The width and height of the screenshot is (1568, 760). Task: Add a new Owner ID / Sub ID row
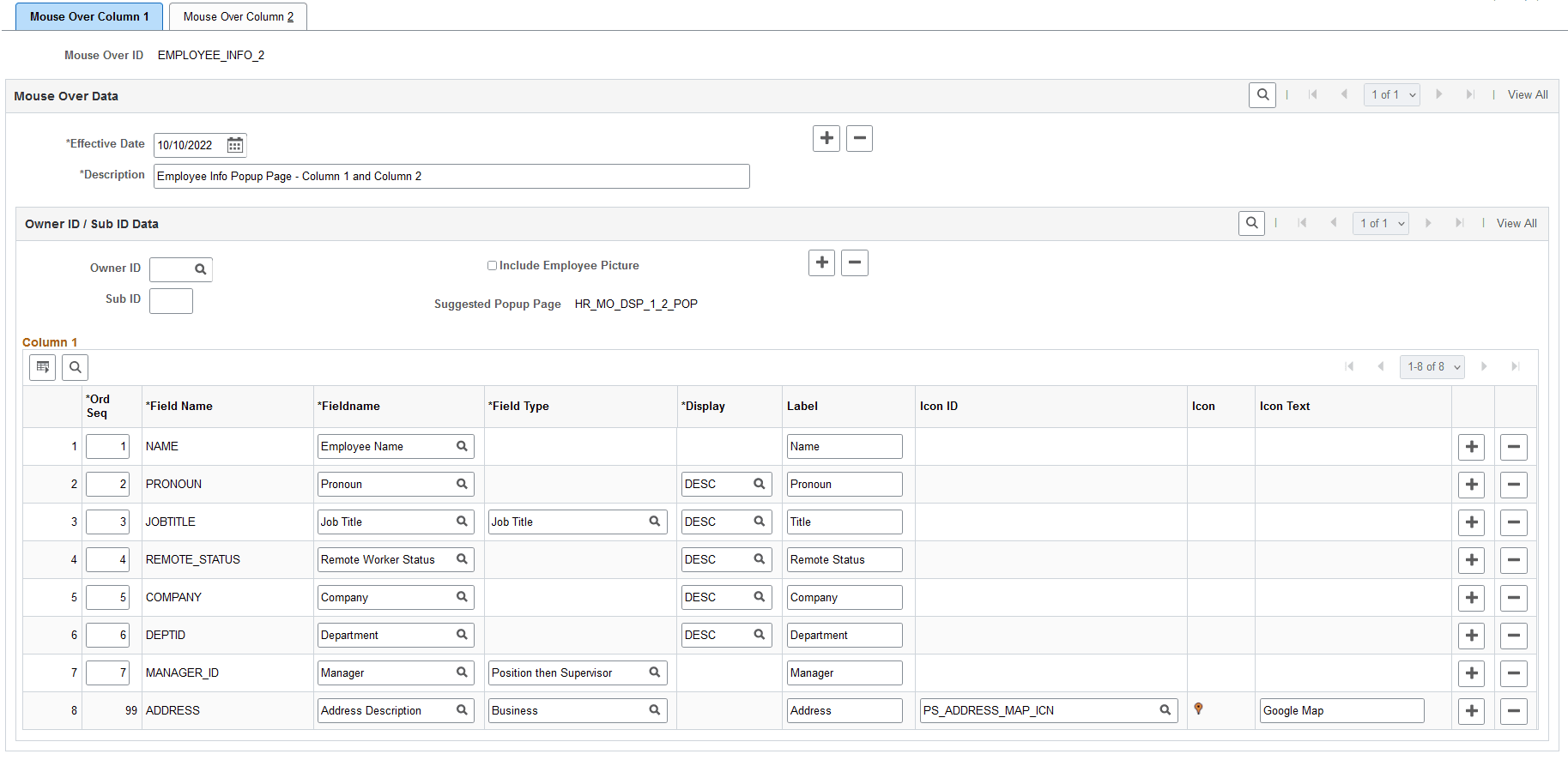pos(821,262)
